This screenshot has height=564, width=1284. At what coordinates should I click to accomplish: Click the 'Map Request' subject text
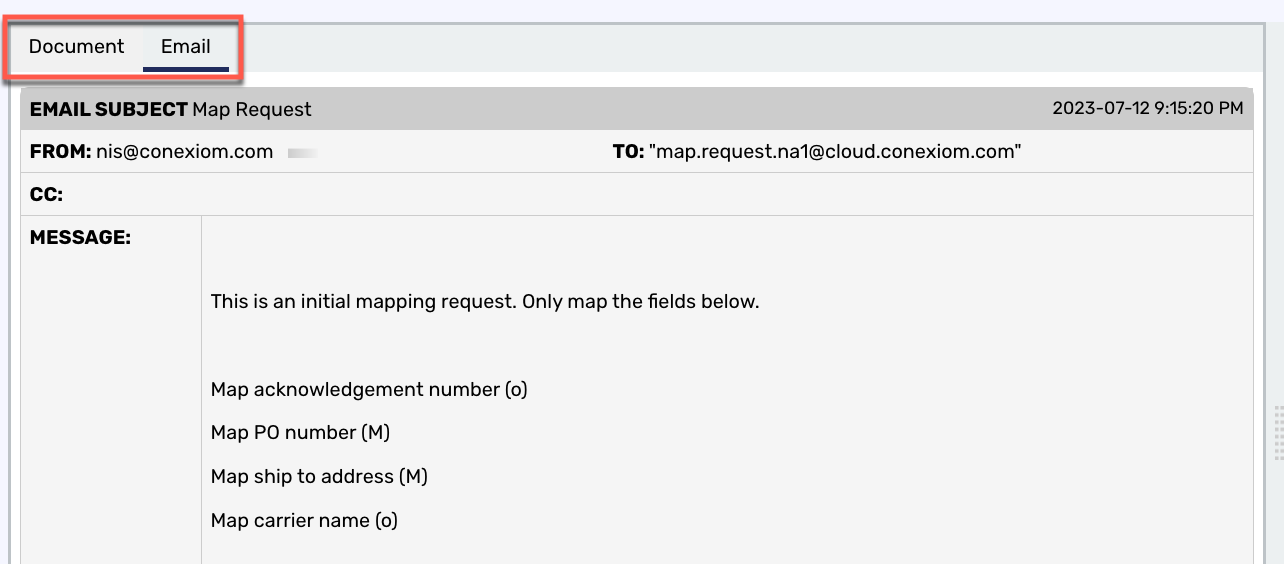pos(252,109)
